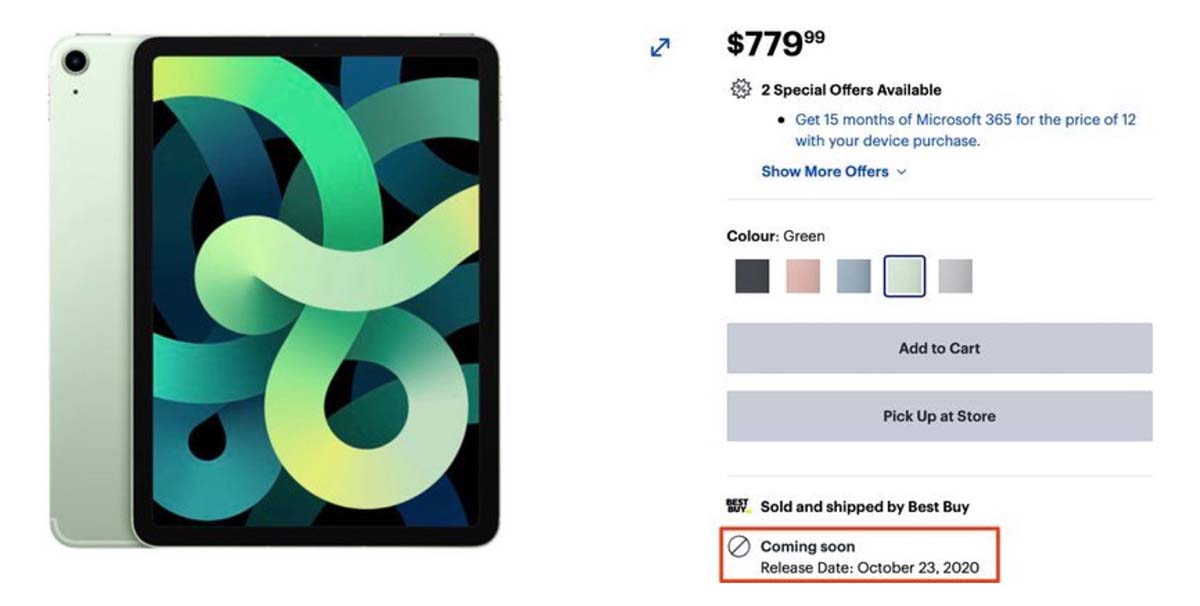Click the Colour: Green label
The height and width of the screenshot is (606, 1200).
(776, 236)
